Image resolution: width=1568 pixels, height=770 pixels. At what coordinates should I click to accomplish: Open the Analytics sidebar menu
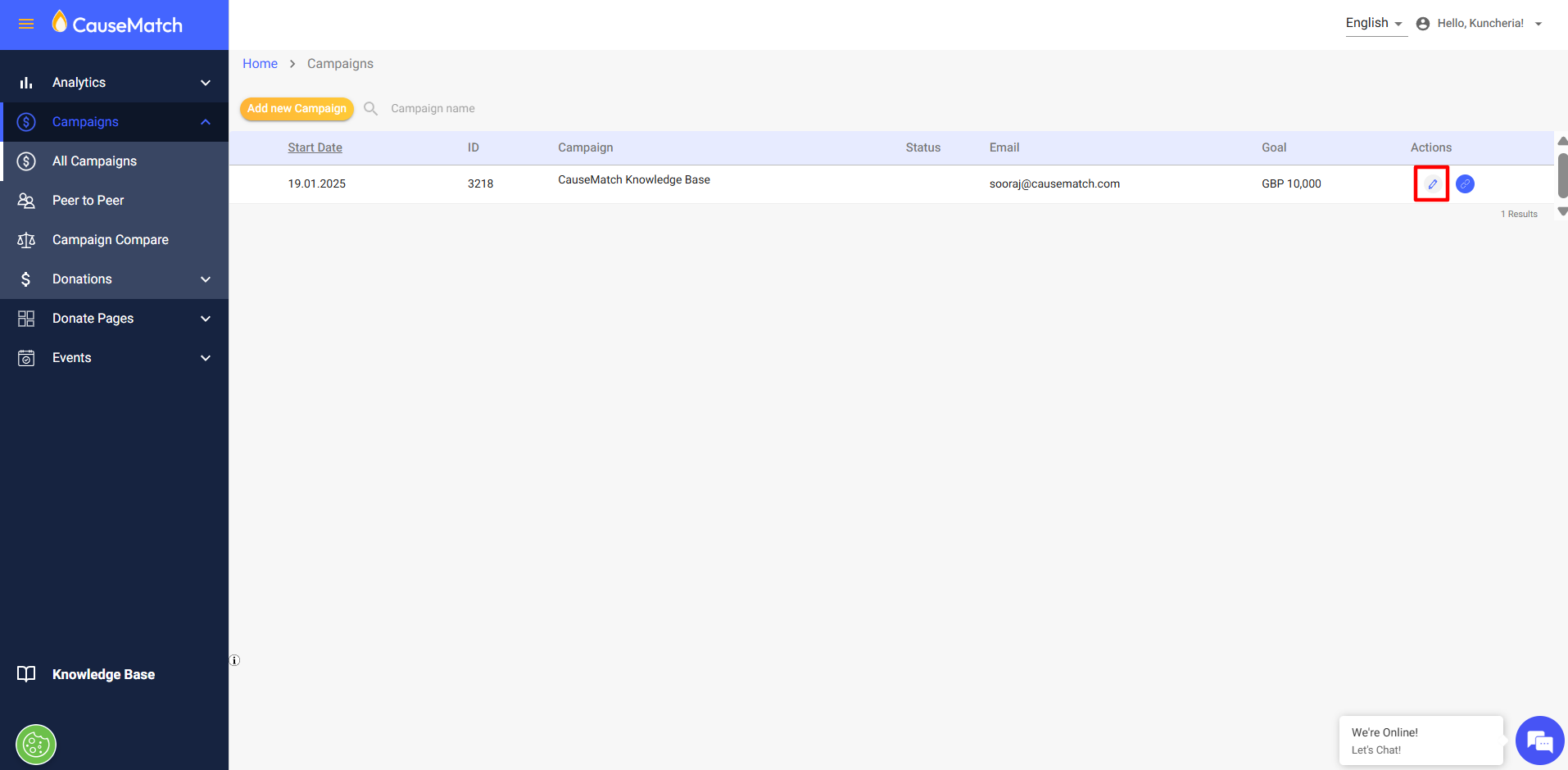click(115, 83)
